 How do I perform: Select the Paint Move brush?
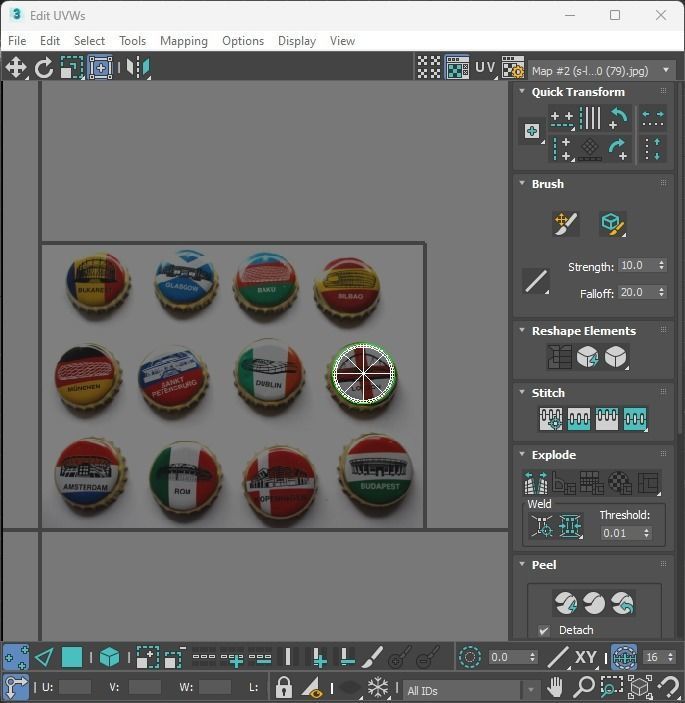click(x=565, y=223)
